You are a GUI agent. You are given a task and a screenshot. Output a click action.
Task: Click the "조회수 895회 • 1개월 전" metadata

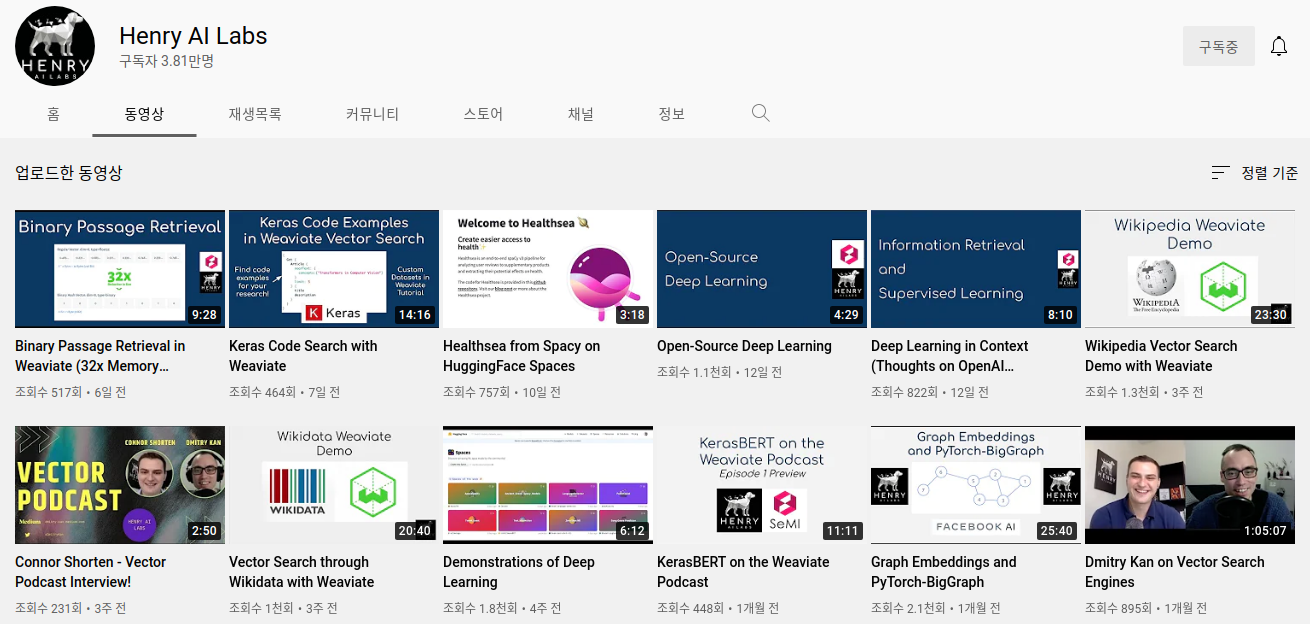[x=1146, y=608]
